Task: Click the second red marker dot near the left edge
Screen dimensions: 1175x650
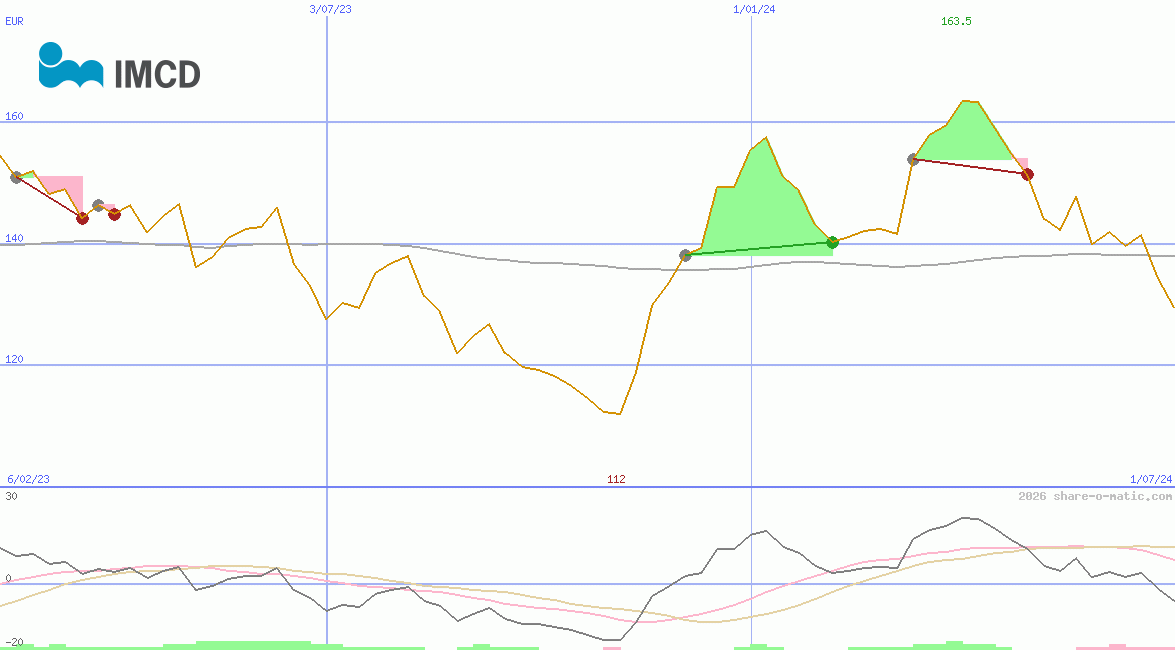Action: coord(114,214)
